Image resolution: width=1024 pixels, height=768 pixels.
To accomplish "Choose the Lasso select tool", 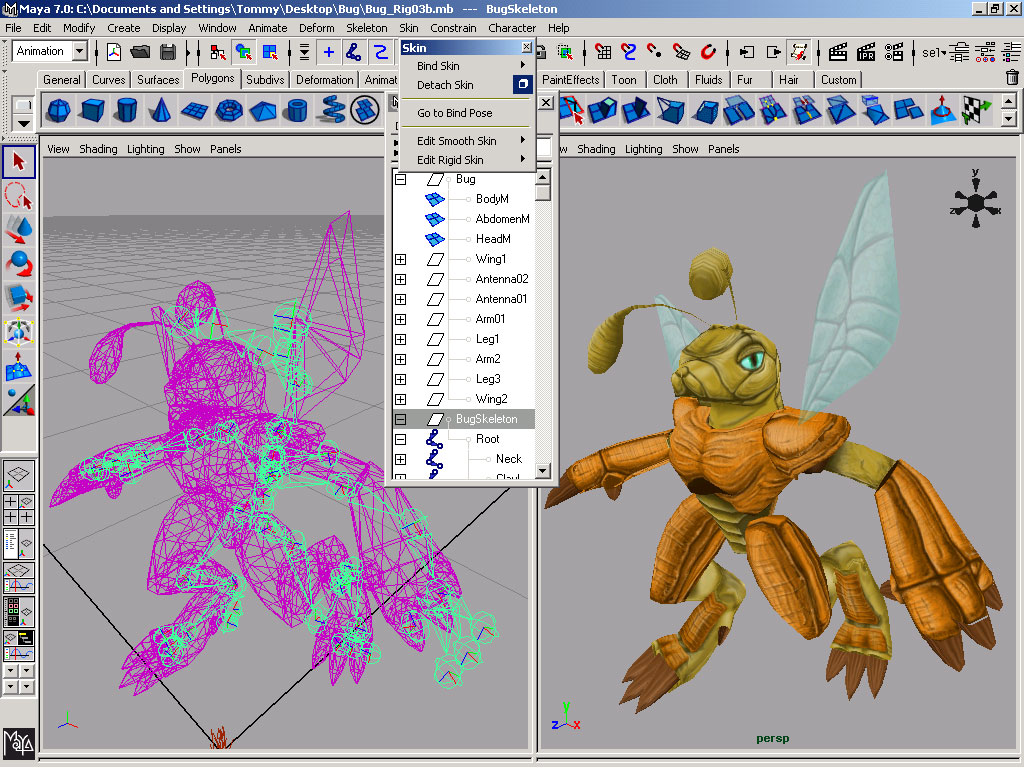I will point(19,196).
